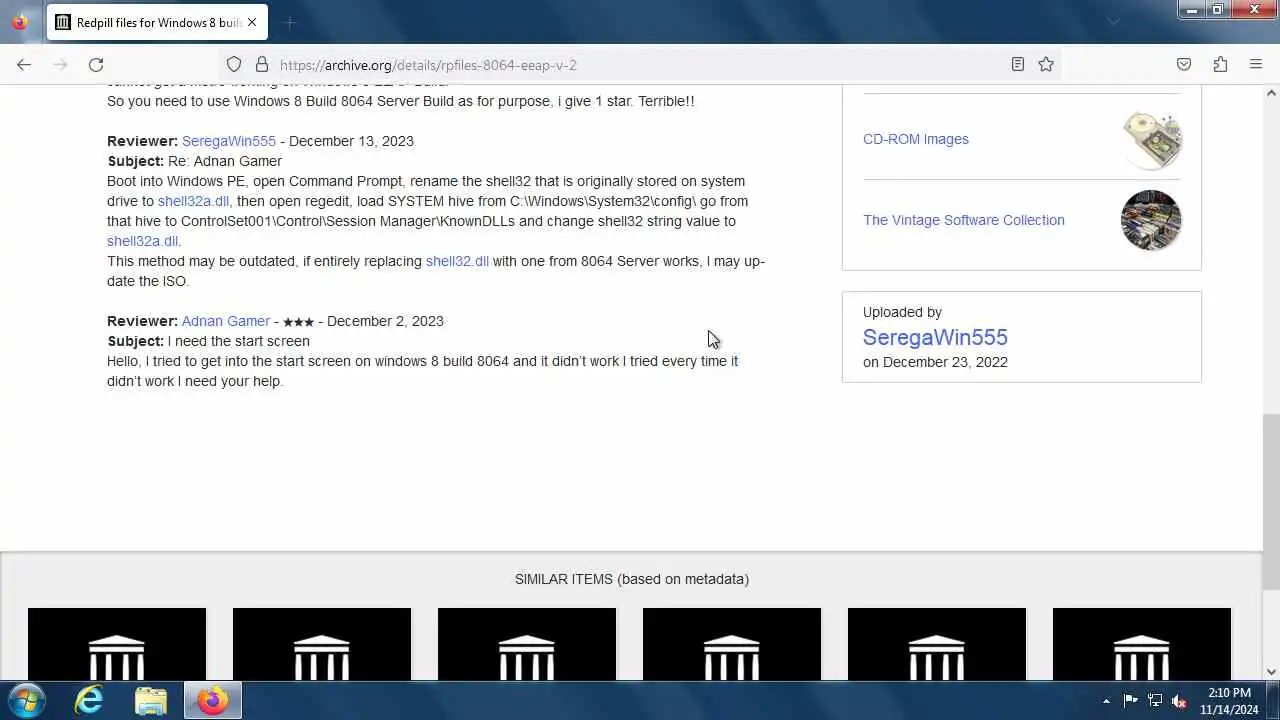This screenshot has height=720, width=1280.
Task: Open The Vintage Software Collection link
Action: coord(964,220)
